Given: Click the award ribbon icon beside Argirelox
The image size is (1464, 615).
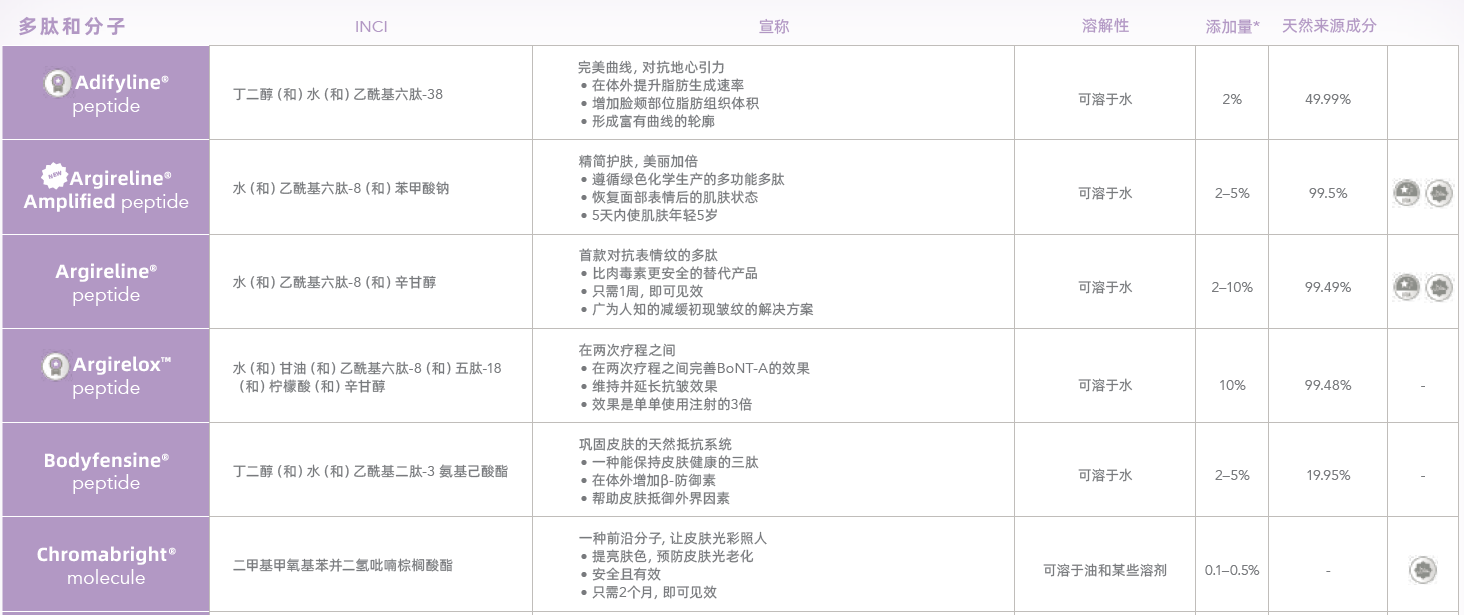Looking at the screenshot, I should tap(56, 366).
